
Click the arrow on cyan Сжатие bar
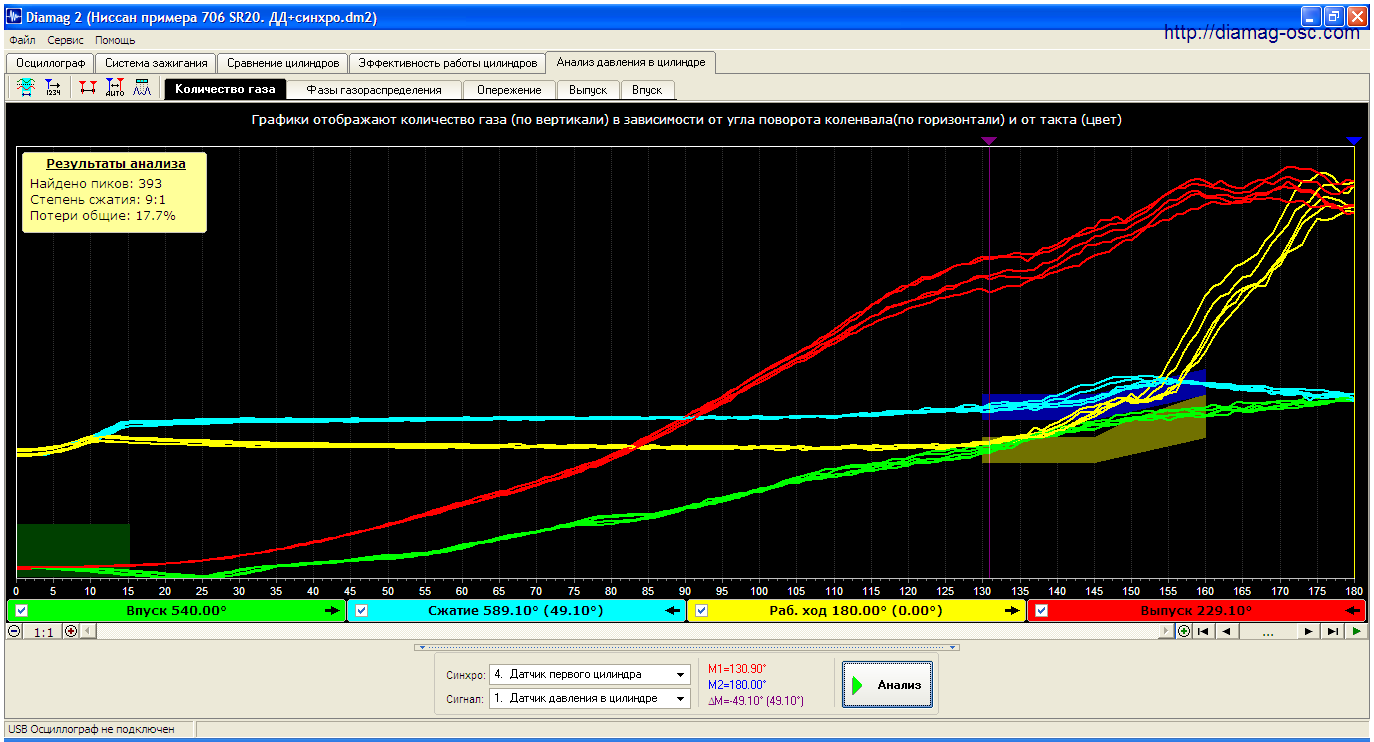(x=673, y=610)
